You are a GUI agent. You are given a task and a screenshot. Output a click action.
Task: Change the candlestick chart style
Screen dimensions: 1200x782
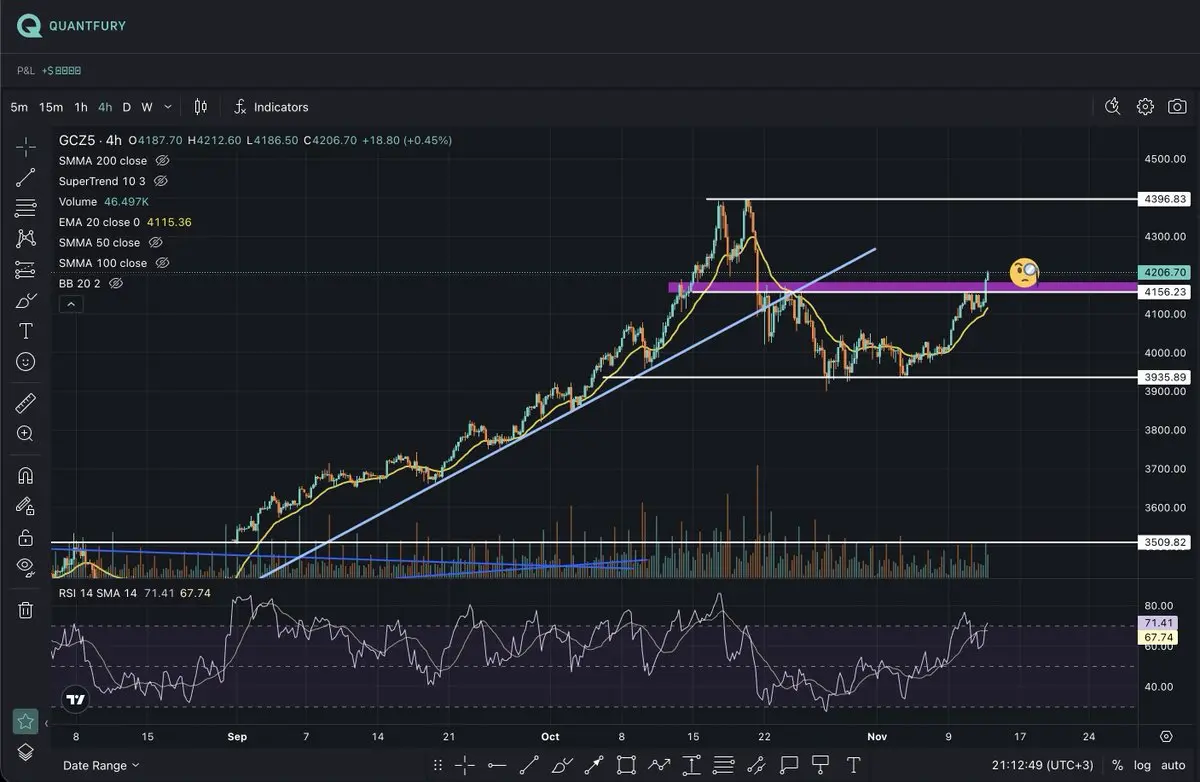click(x=200, y=107)
